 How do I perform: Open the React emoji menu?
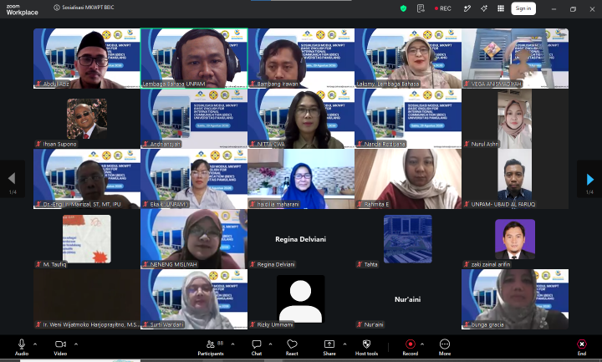(x=292, y=347)
